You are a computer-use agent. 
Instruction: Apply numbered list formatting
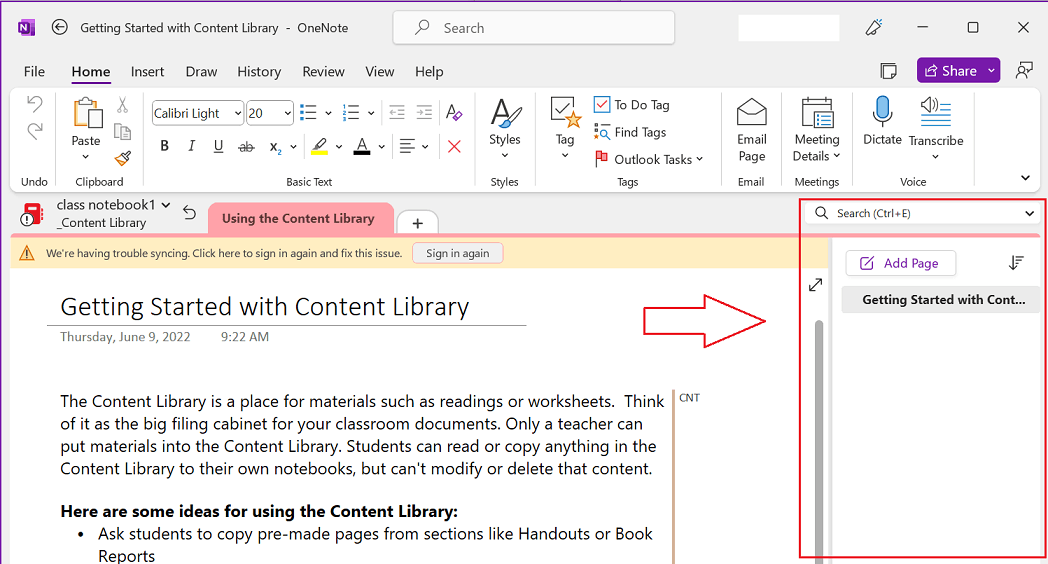[351, 113]
